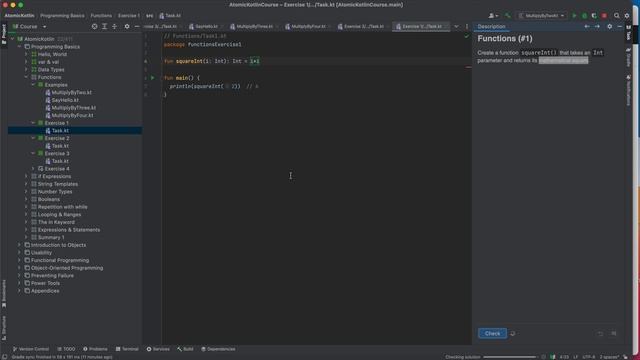The width and height of the screenshot is (640, 360).
Task: Select the Power Tools section
Action: tap(45, 283)
